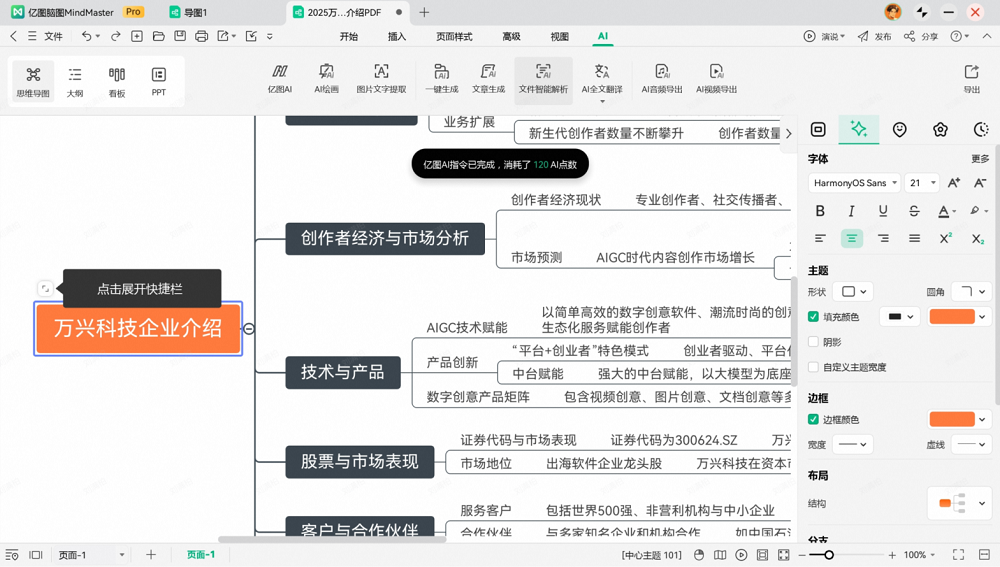Open the 插入 ribbon tab
This screenshot has width=1000, height=567.
[397, 37]
